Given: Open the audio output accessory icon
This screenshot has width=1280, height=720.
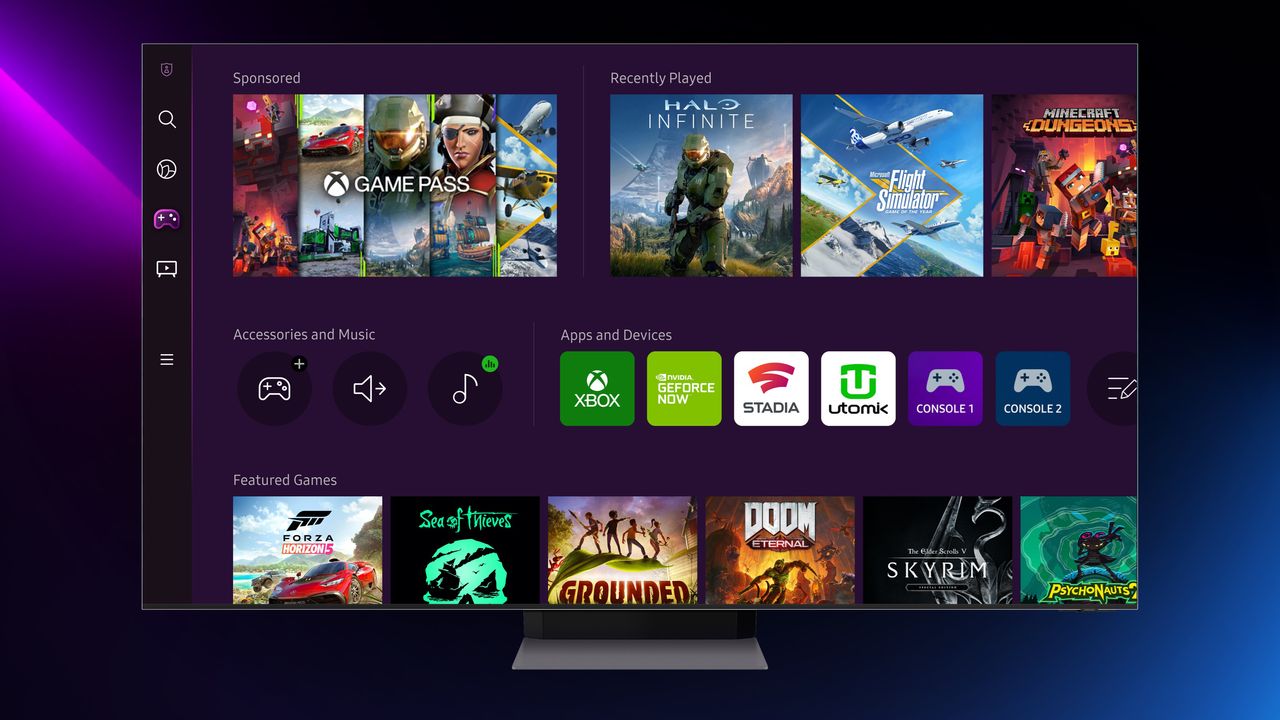Looking at the screenshot, I should pos(370,389).
